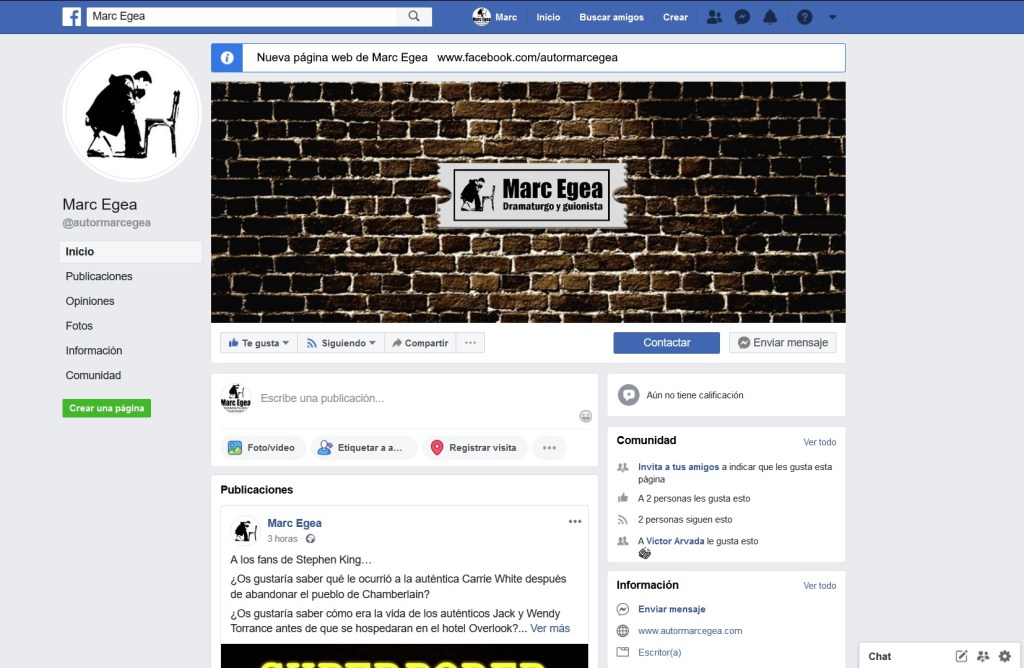
Task: Open the Messenger icon in top bar
Action: (742, 17)
